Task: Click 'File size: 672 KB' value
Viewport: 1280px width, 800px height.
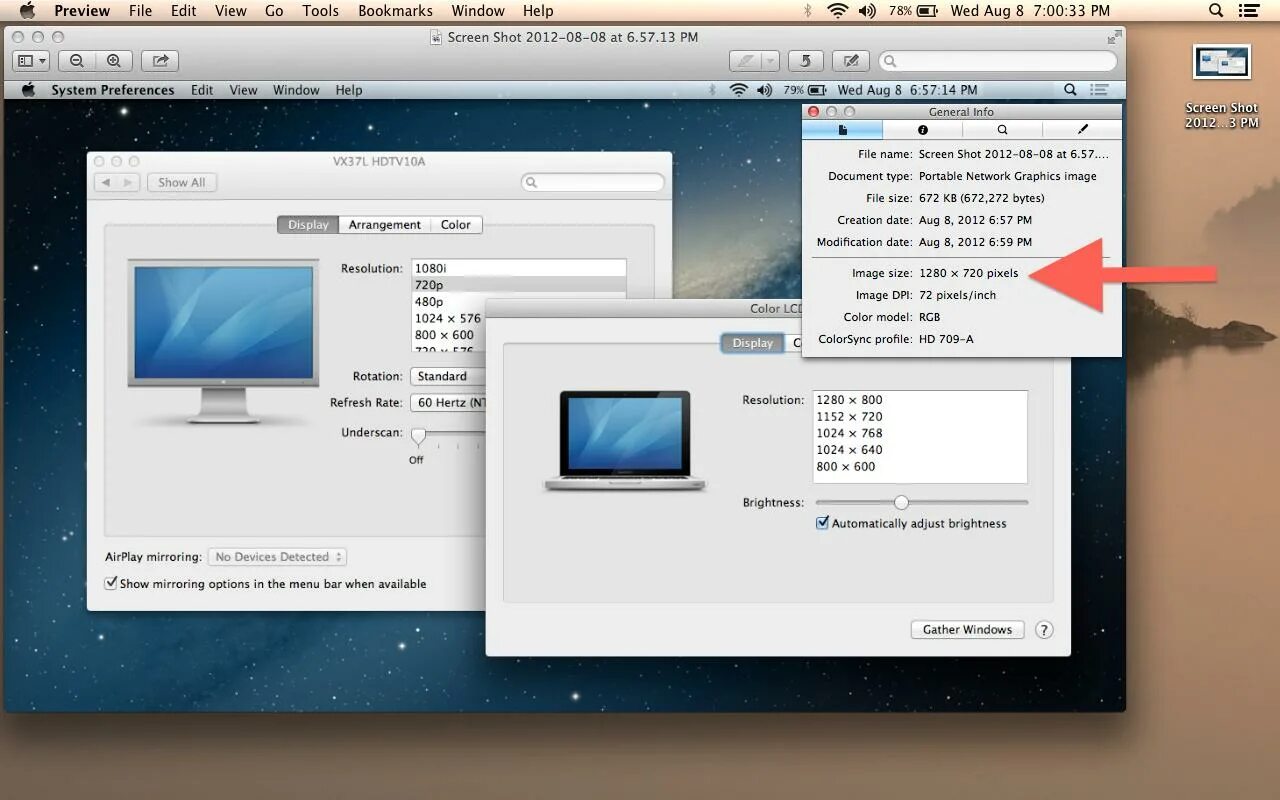Action: tap(981, 198)
